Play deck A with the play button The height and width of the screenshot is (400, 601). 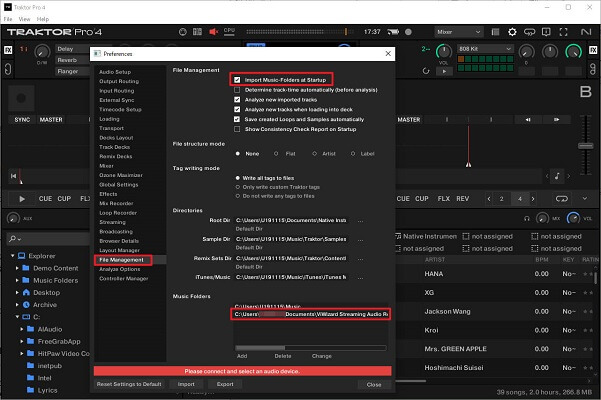click(x=22, y=198)
